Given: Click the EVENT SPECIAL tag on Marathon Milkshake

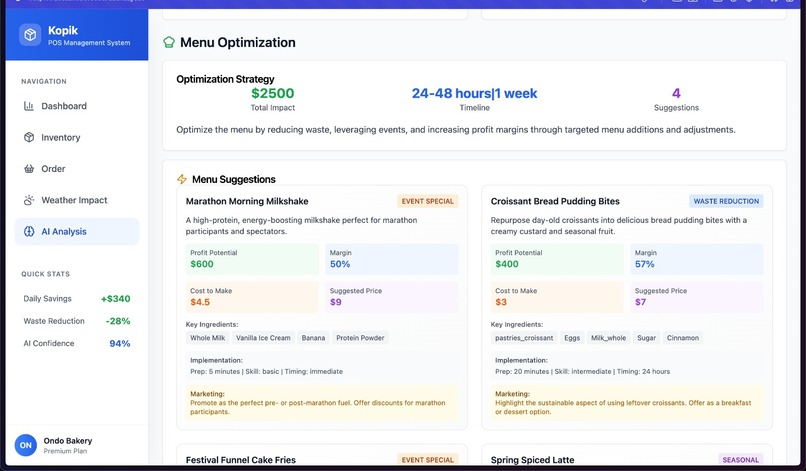Looking at the screenshot, I should (428, 201).
